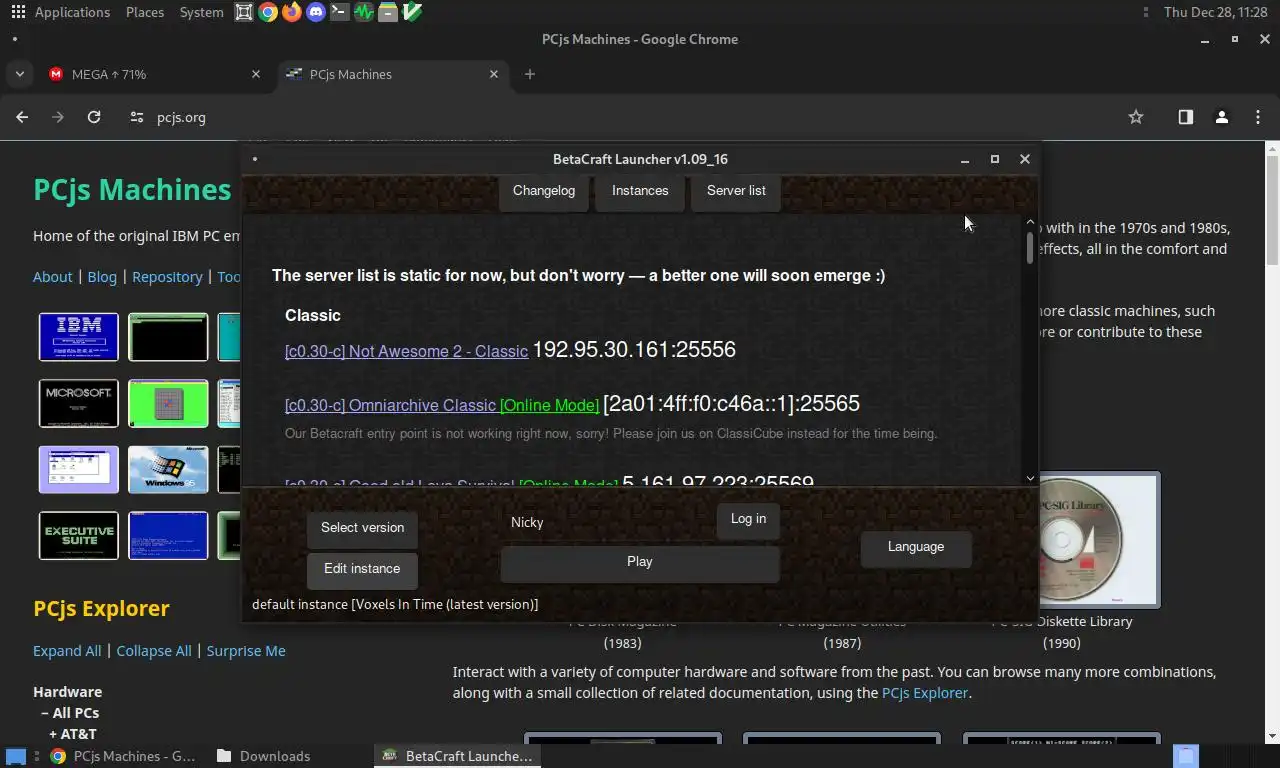Viewport: 1280px width, 768px height.
Task: Click the Surprise Me link
Action: (x=246, y=651)
